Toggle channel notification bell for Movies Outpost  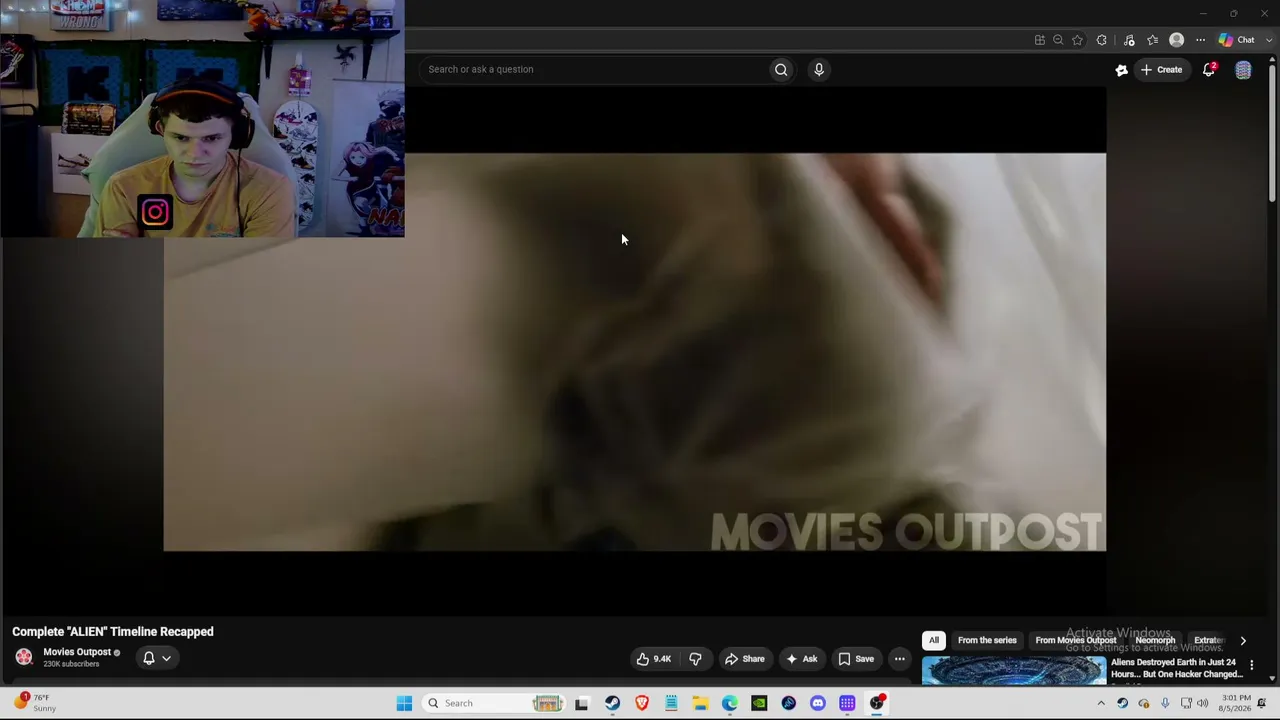pos(148,658)
